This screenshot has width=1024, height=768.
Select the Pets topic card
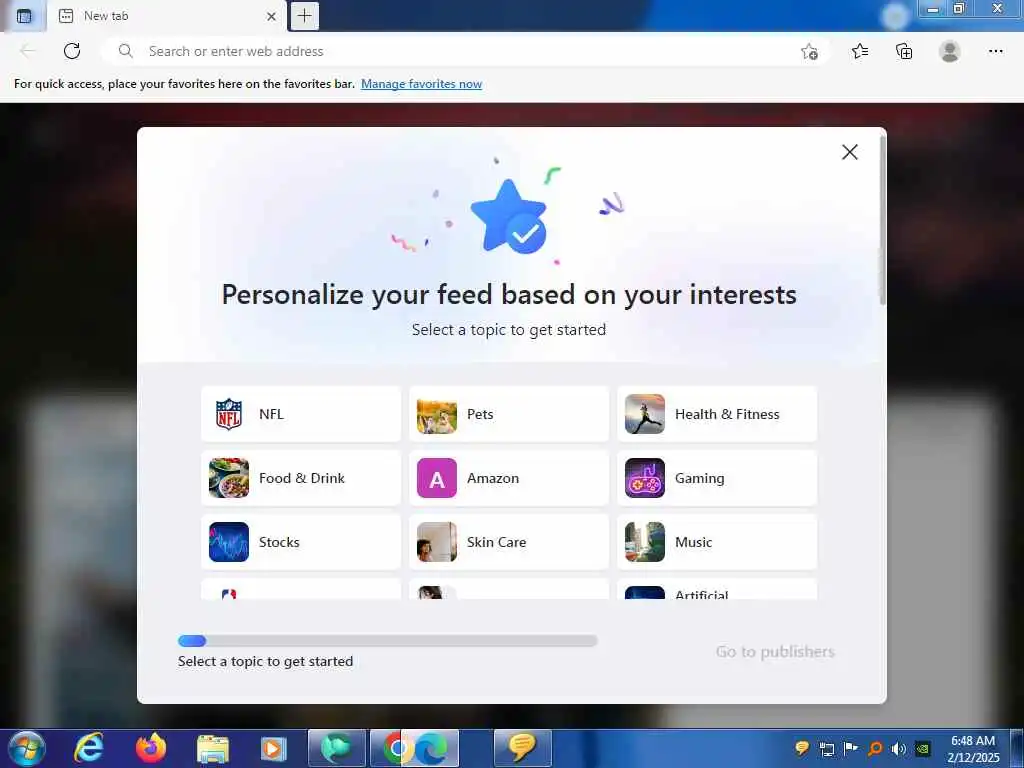point(509,414)
